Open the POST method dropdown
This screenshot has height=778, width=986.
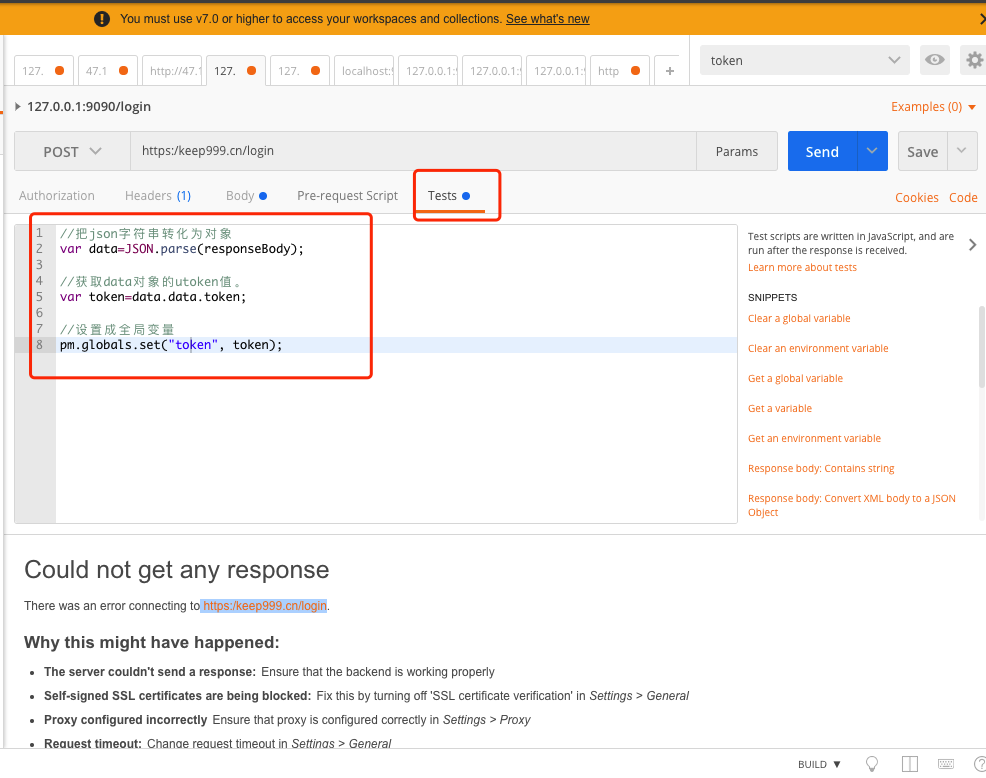coord(72,151)
